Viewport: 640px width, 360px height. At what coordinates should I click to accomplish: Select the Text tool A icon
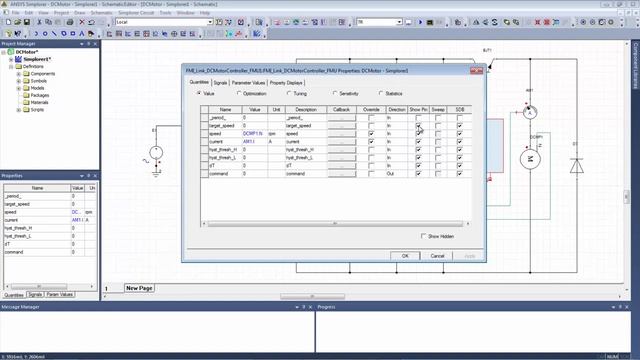82,33
